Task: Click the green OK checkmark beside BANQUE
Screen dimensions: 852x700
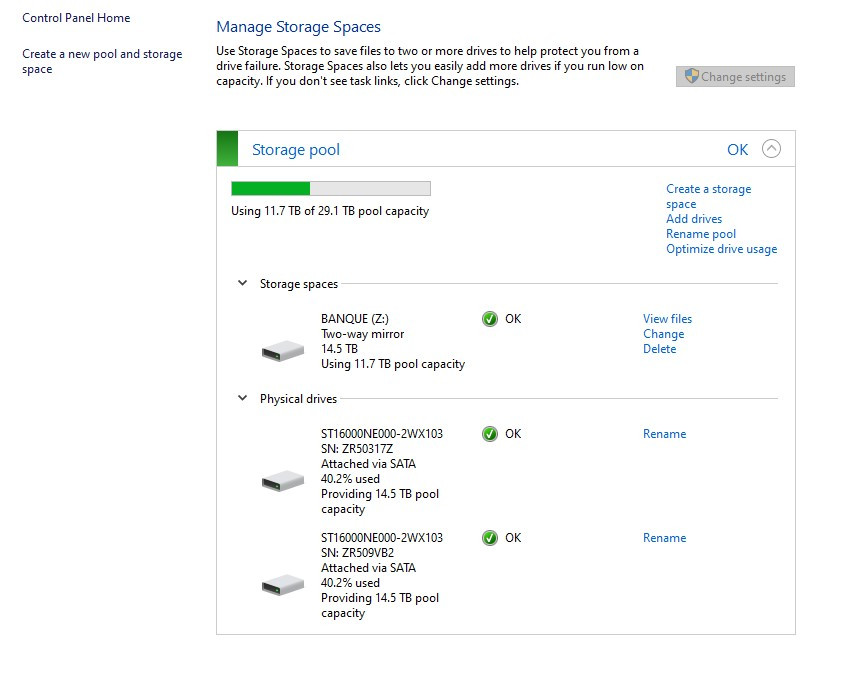Action: pyautogui.click(x=490, y=319)
